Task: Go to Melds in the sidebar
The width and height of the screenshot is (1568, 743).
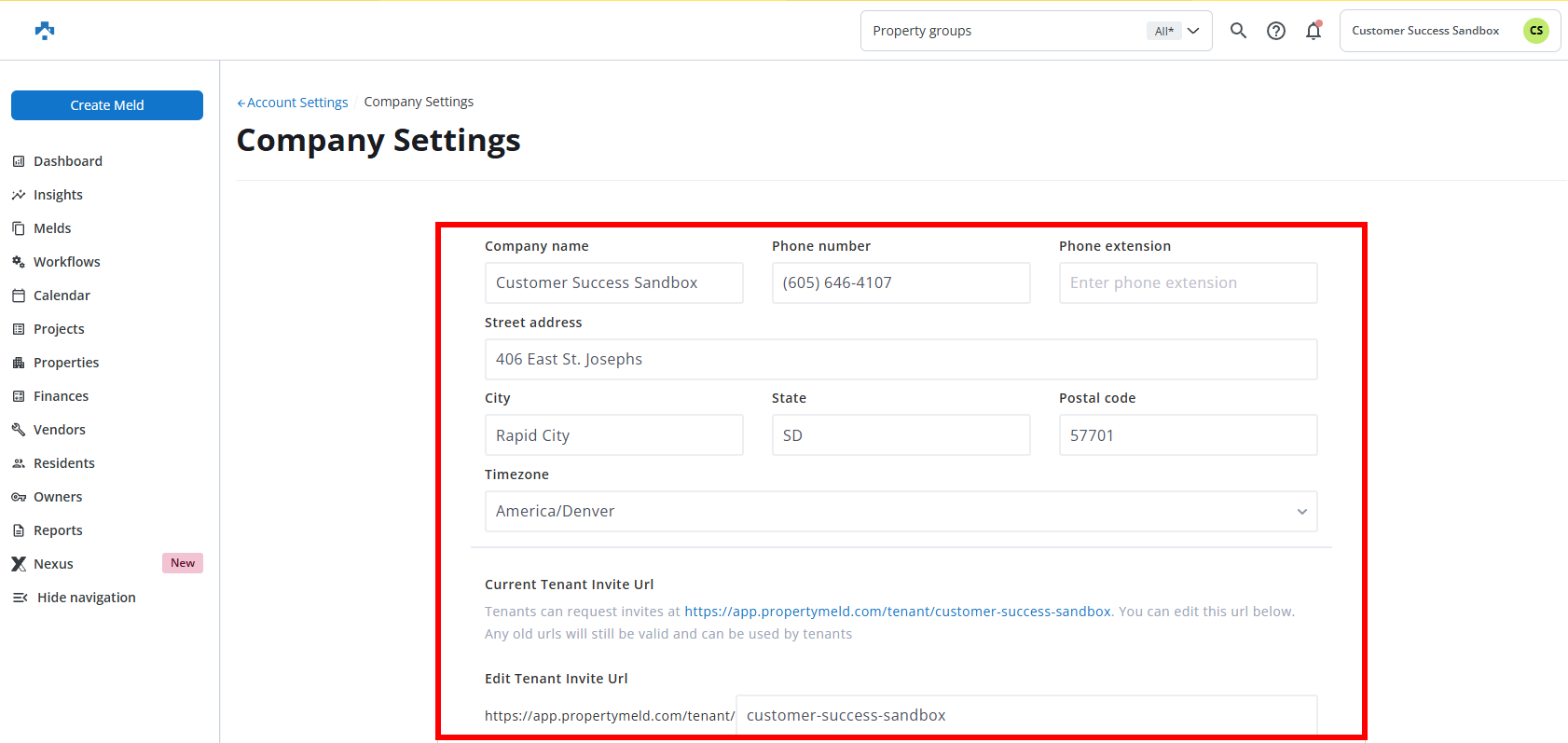Action: point(52,228)
